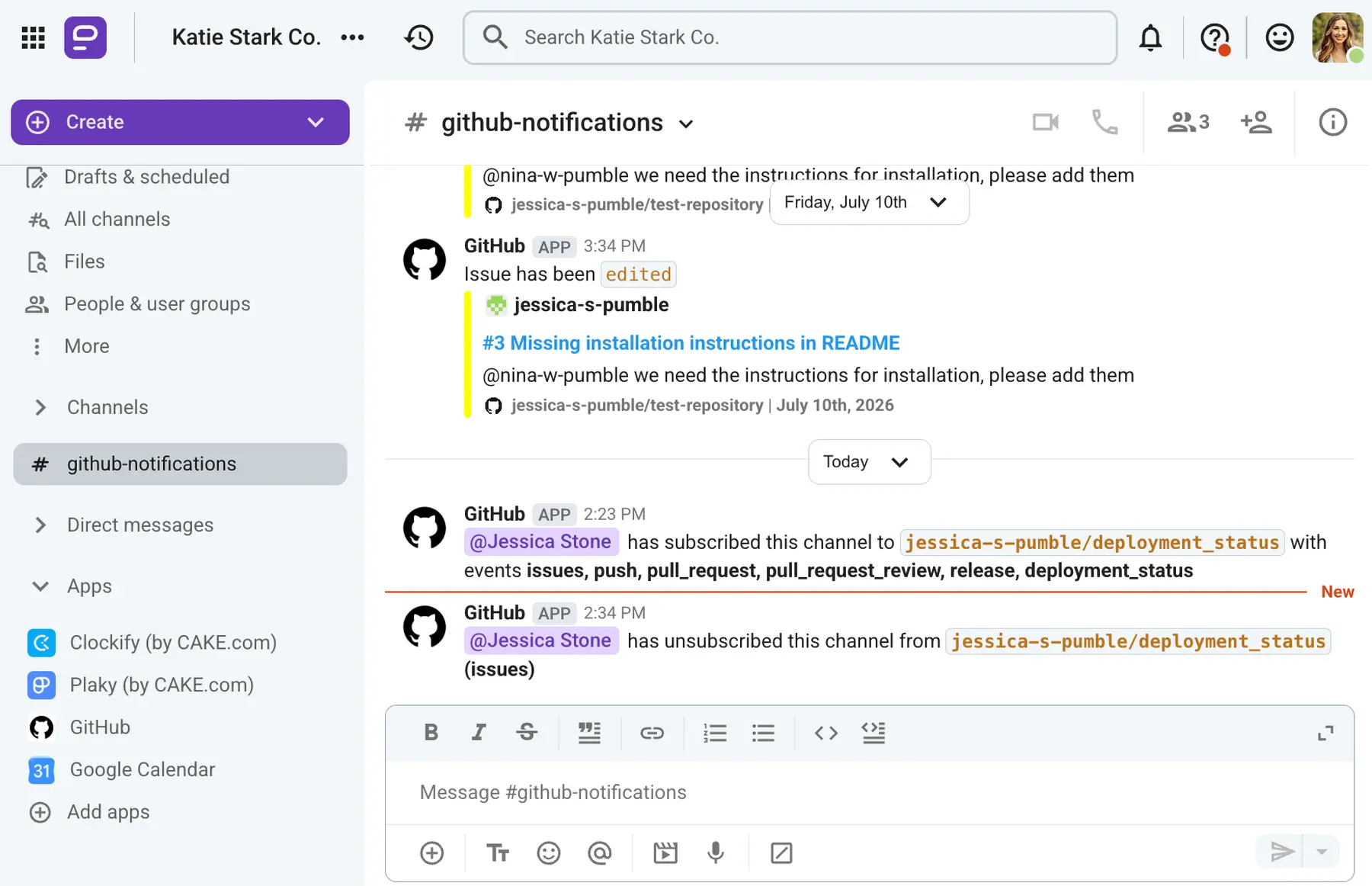
Task: Expand the Direct messages section
Action: pos(140,525)
